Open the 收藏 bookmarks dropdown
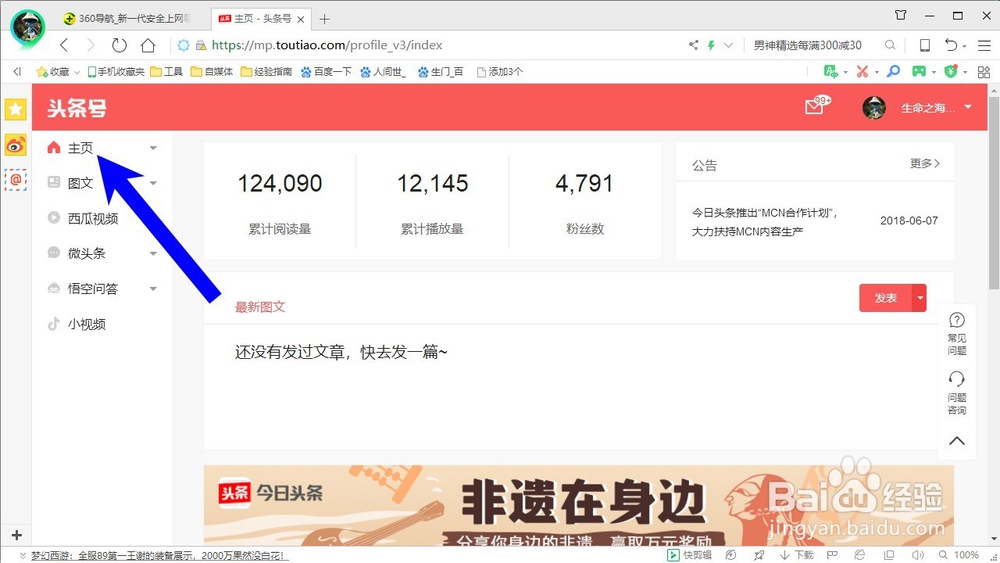 tap(77, 72)
